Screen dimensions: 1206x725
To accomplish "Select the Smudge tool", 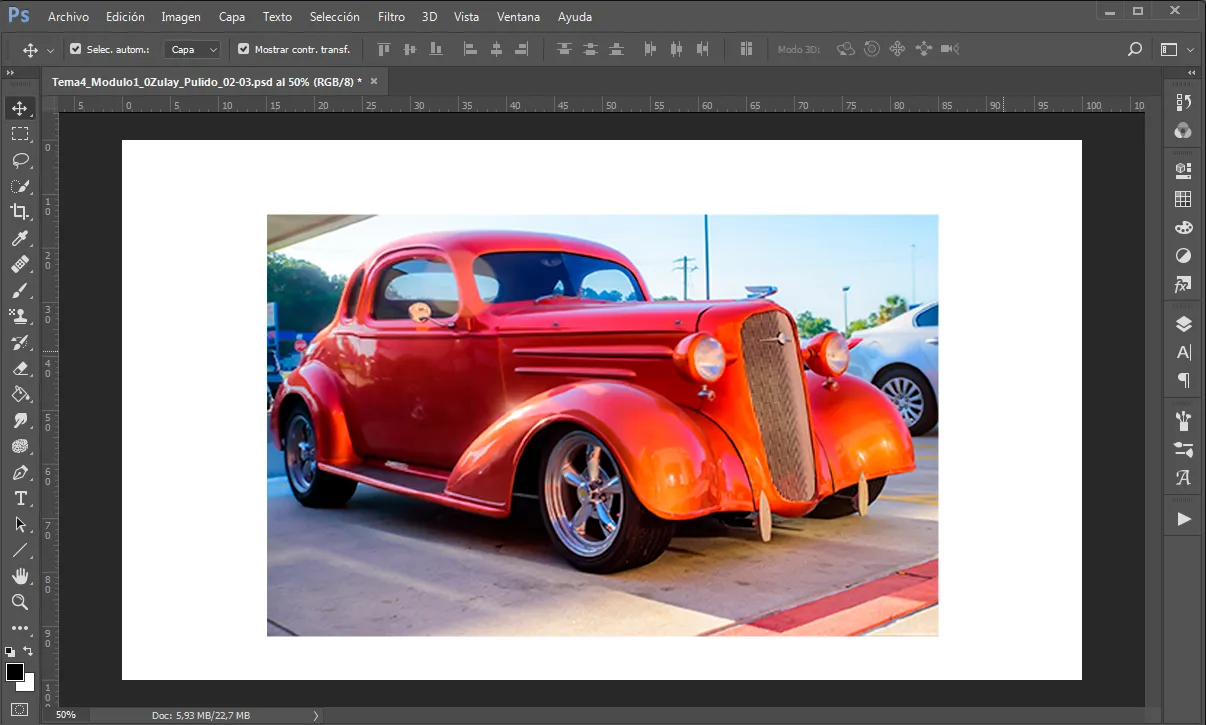I will point(20,420).
